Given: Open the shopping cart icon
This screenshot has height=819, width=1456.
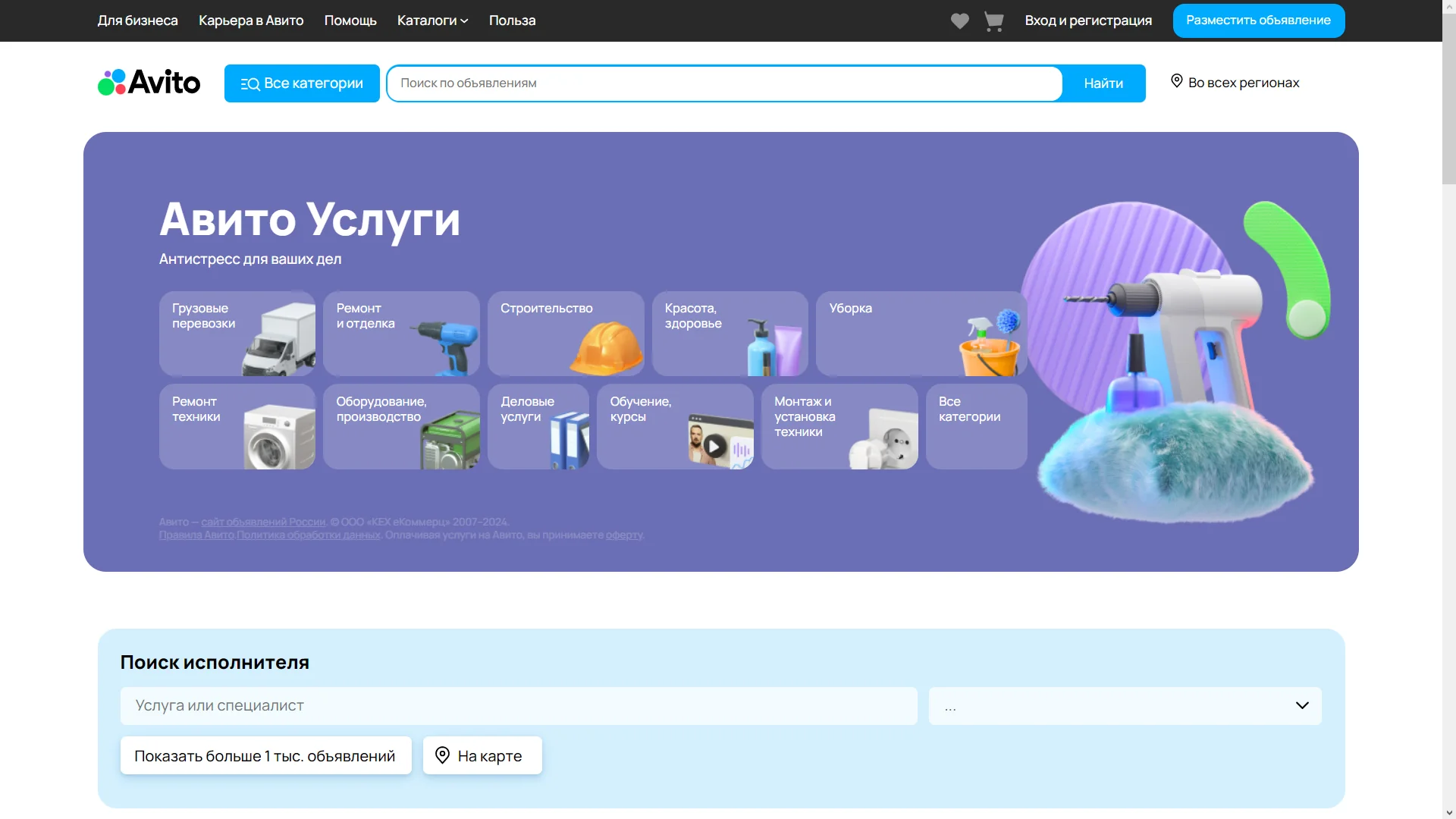Looking at the screenshot, I should (993, 21).
